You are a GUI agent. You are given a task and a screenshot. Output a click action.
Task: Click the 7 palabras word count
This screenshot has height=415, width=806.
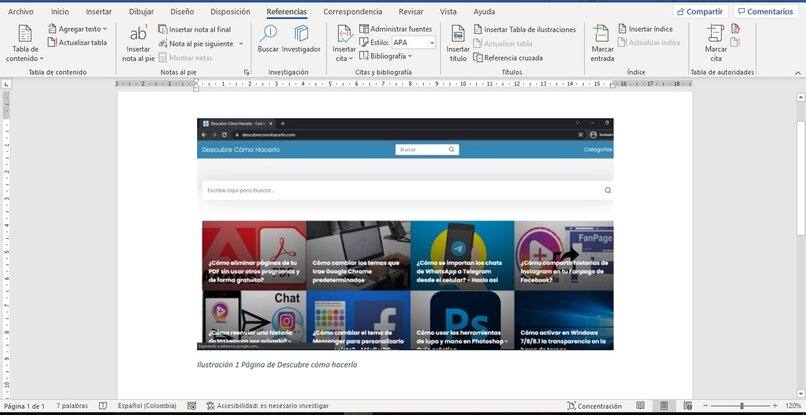click(72, 406)
